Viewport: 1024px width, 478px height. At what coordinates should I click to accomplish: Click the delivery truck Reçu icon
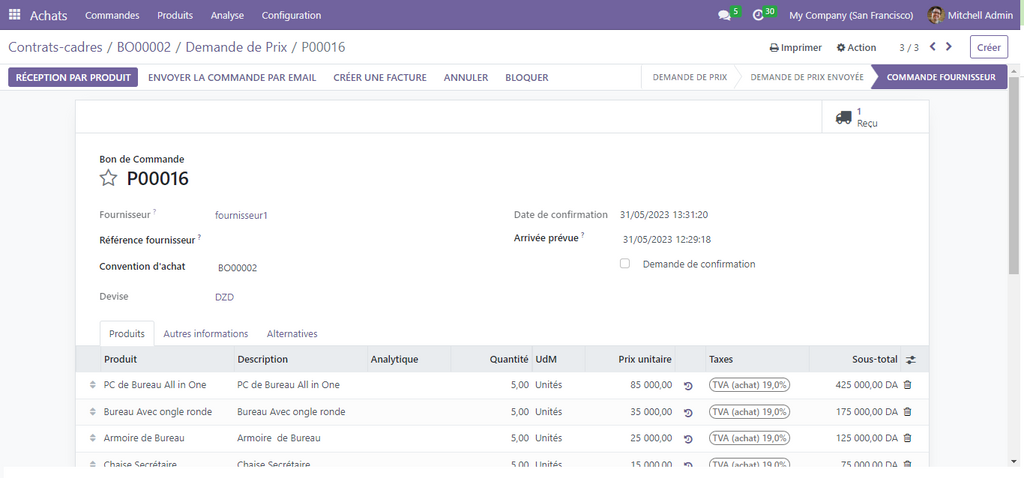[843, 117]
